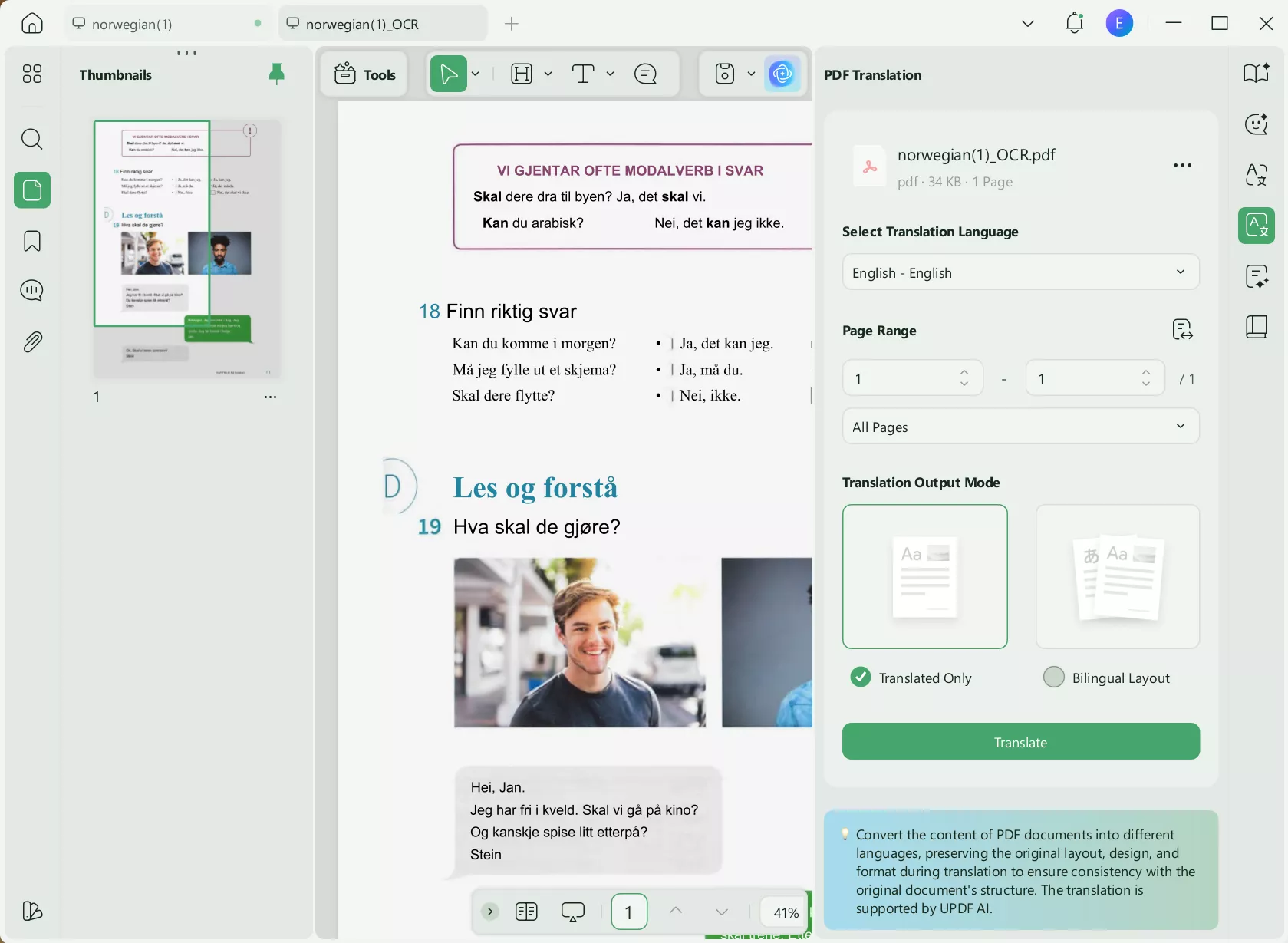
Task: Select the Bilingual Layout output mode
Action: (x=1054, y=677)
